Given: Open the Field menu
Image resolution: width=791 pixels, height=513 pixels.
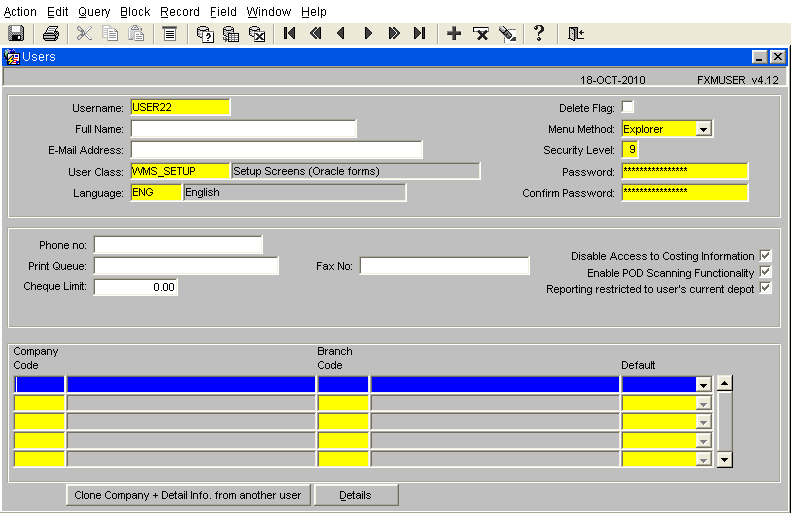Looking at the screenshot, I should pyautogui.click(x=223, y=12).
